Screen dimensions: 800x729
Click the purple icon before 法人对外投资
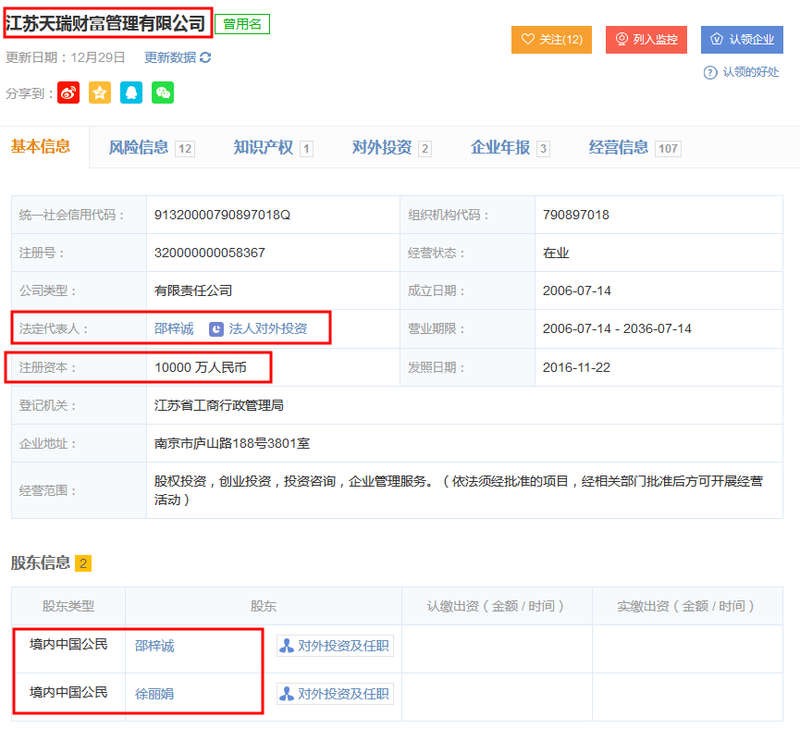tap(216, 329)
